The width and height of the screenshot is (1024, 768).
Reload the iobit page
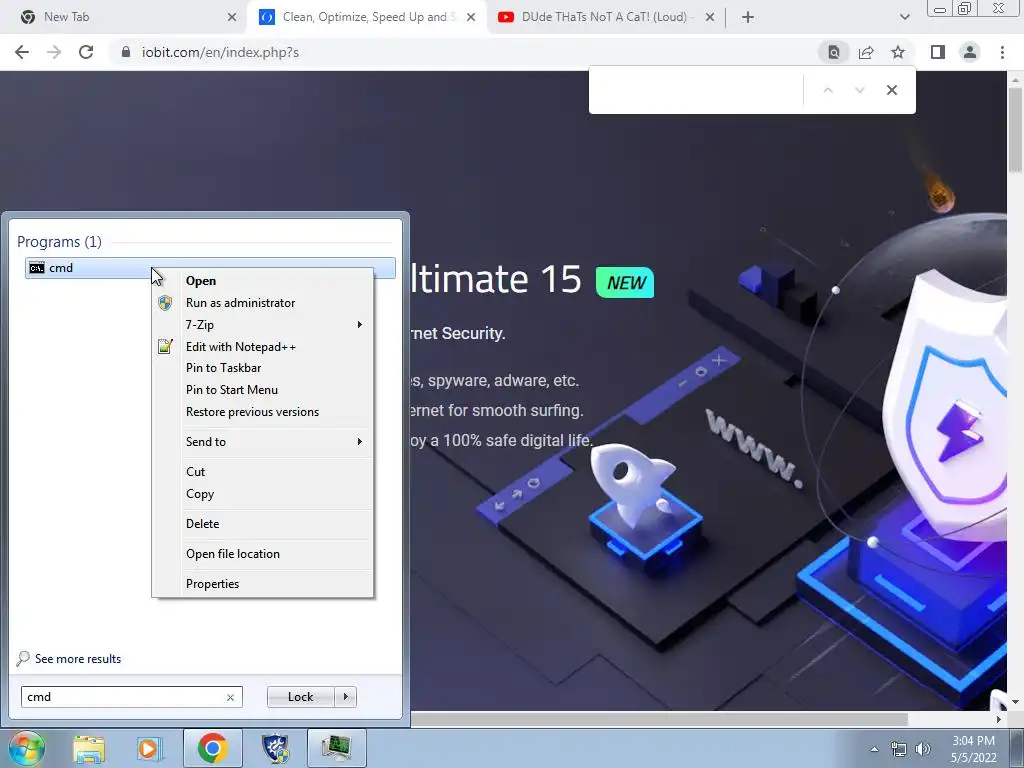(x=86, y=52)
